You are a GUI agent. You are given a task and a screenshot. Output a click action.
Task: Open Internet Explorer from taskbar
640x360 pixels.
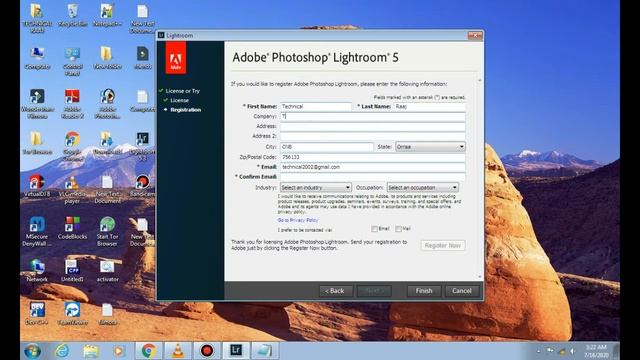(62, 351)
